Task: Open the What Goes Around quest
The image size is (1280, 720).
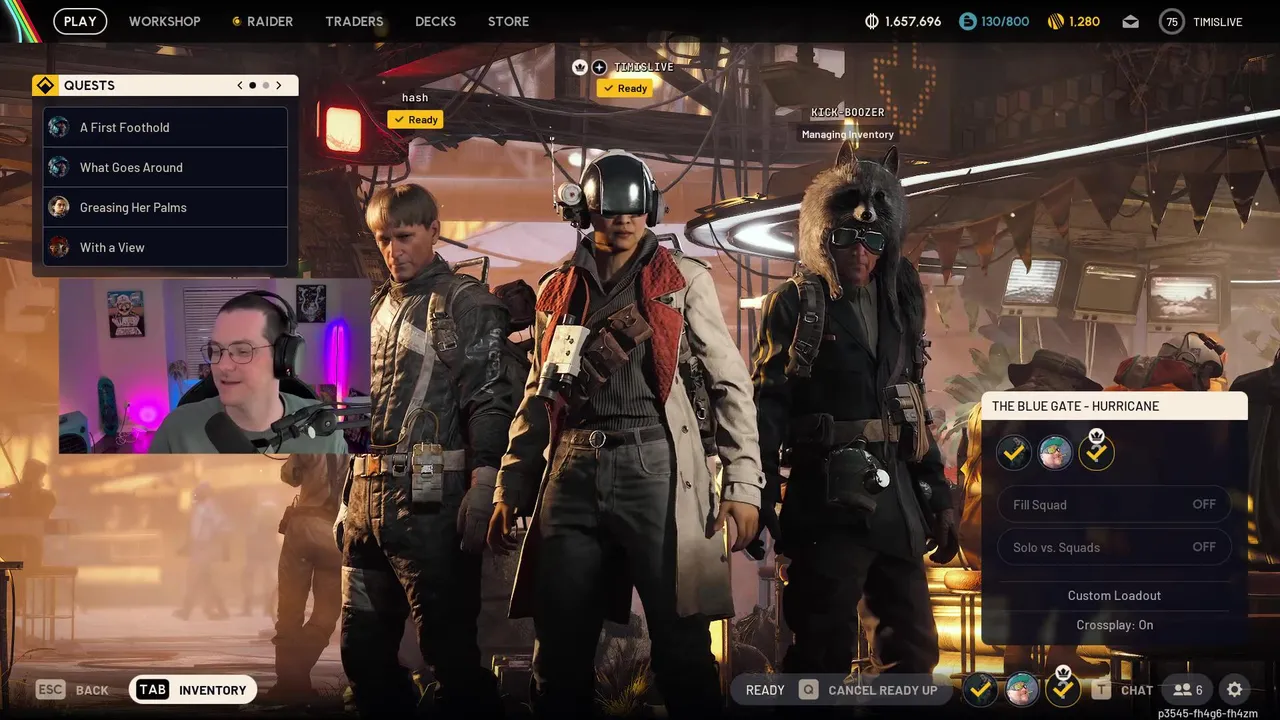Action: point(165,167)
